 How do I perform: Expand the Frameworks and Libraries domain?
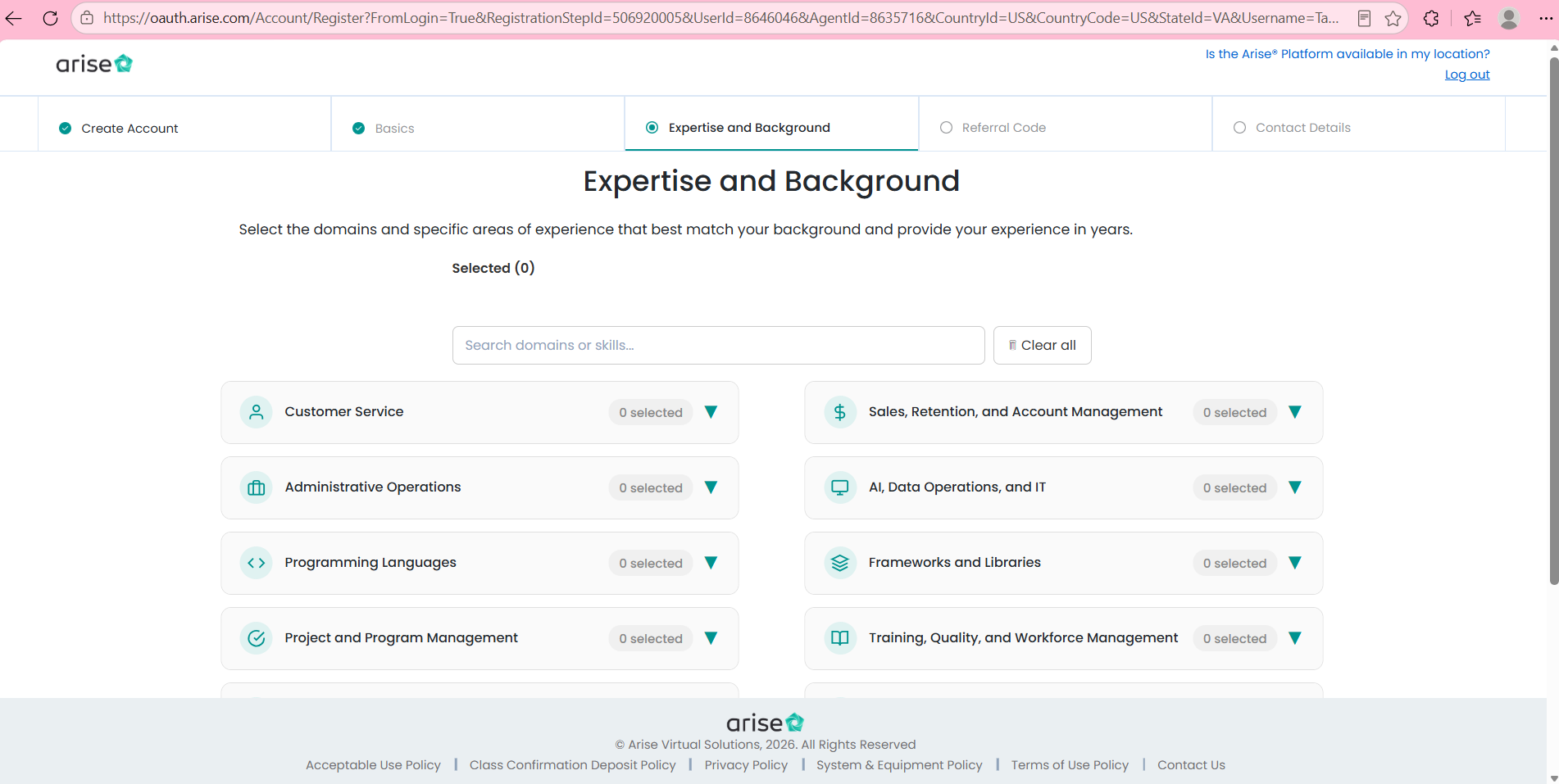pos(1295,563)
